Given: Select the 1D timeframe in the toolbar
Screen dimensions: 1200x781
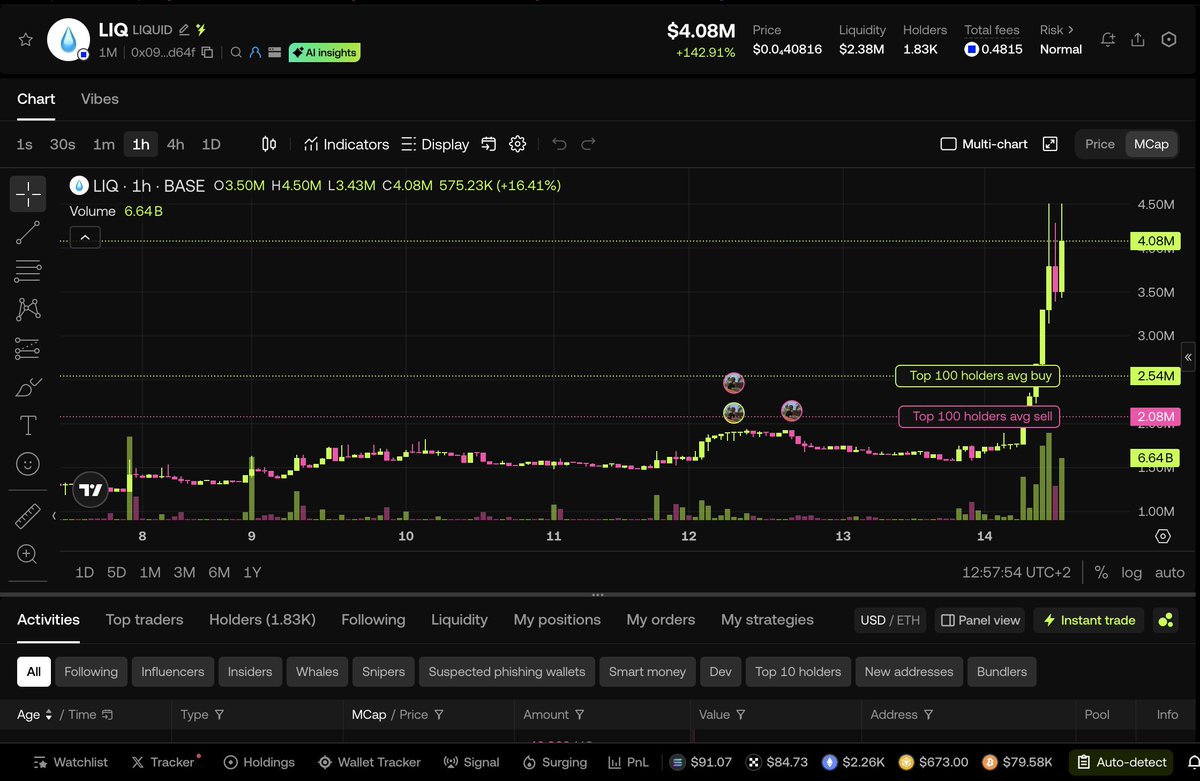Looking at the screenshot, I should 211,144.
